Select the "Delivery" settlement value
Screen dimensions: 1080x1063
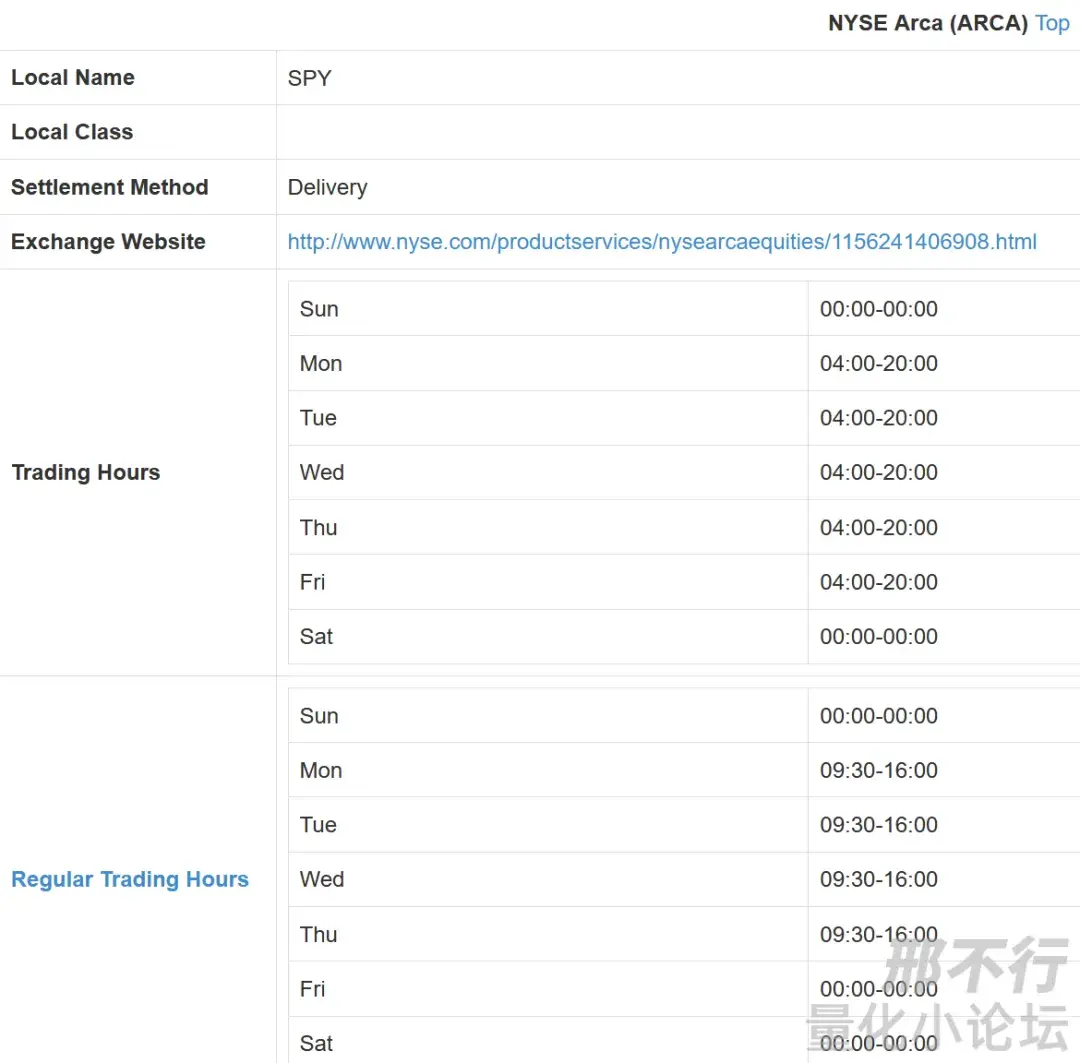(x=326, y=186)
